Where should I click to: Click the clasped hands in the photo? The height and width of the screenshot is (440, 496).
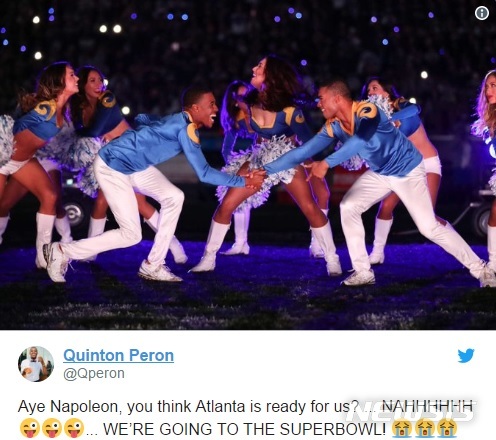click(x=256, y=179)
